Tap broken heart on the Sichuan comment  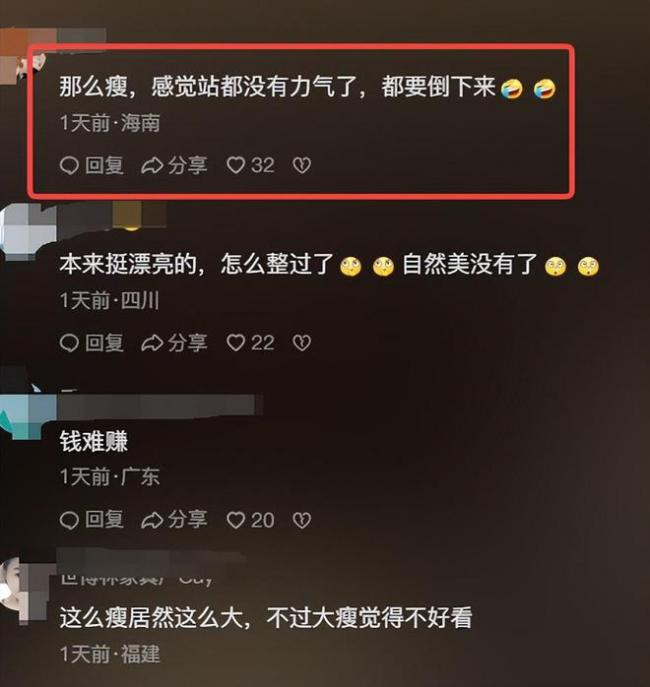[x=302, y=343]
